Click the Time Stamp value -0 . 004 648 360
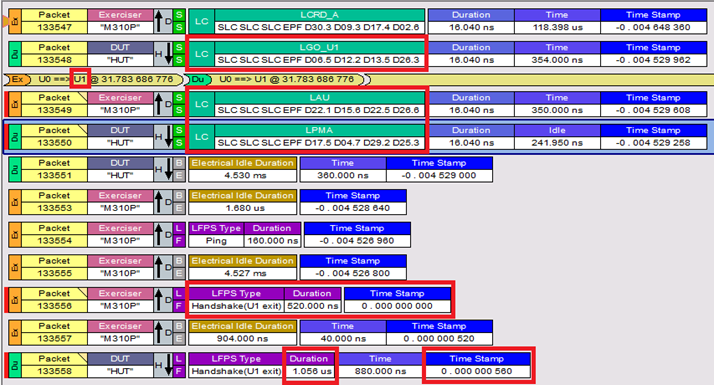The width and height of the screenshot is (714, 385). tap(653, 27)
